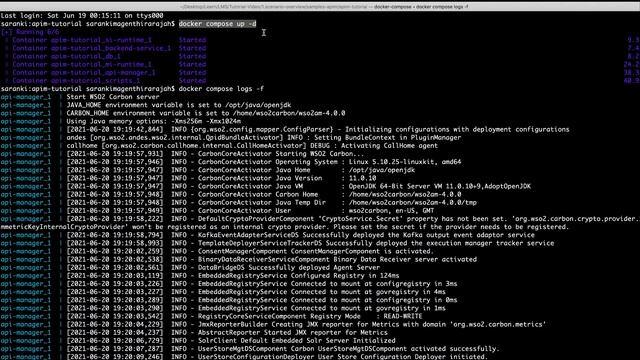Click "Configured Registry in 124ms" log line
This screenshot has height=360, width=640.
coord(200,276)
